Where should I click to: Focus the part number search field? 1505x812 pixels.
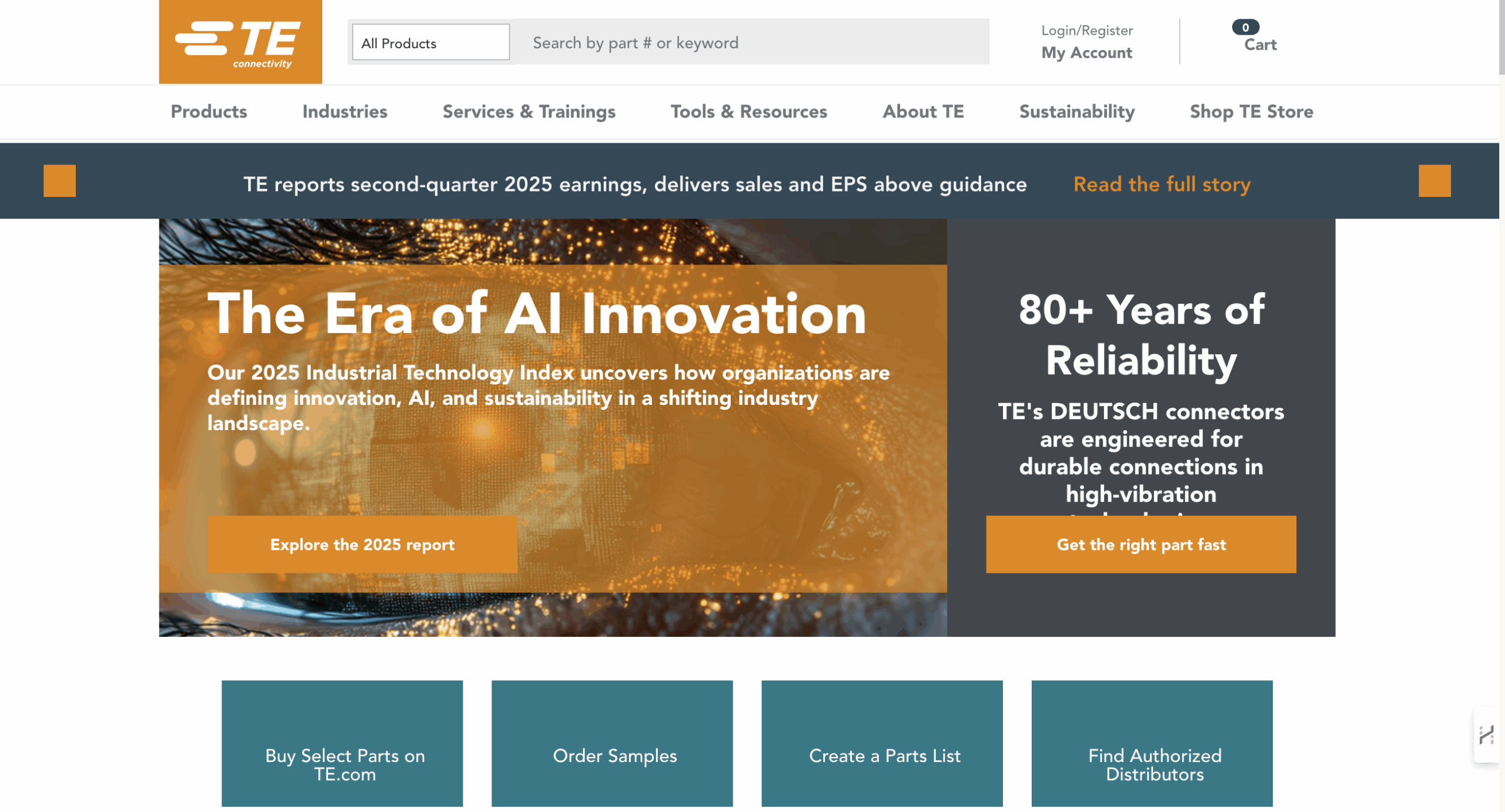pos(751,42)
